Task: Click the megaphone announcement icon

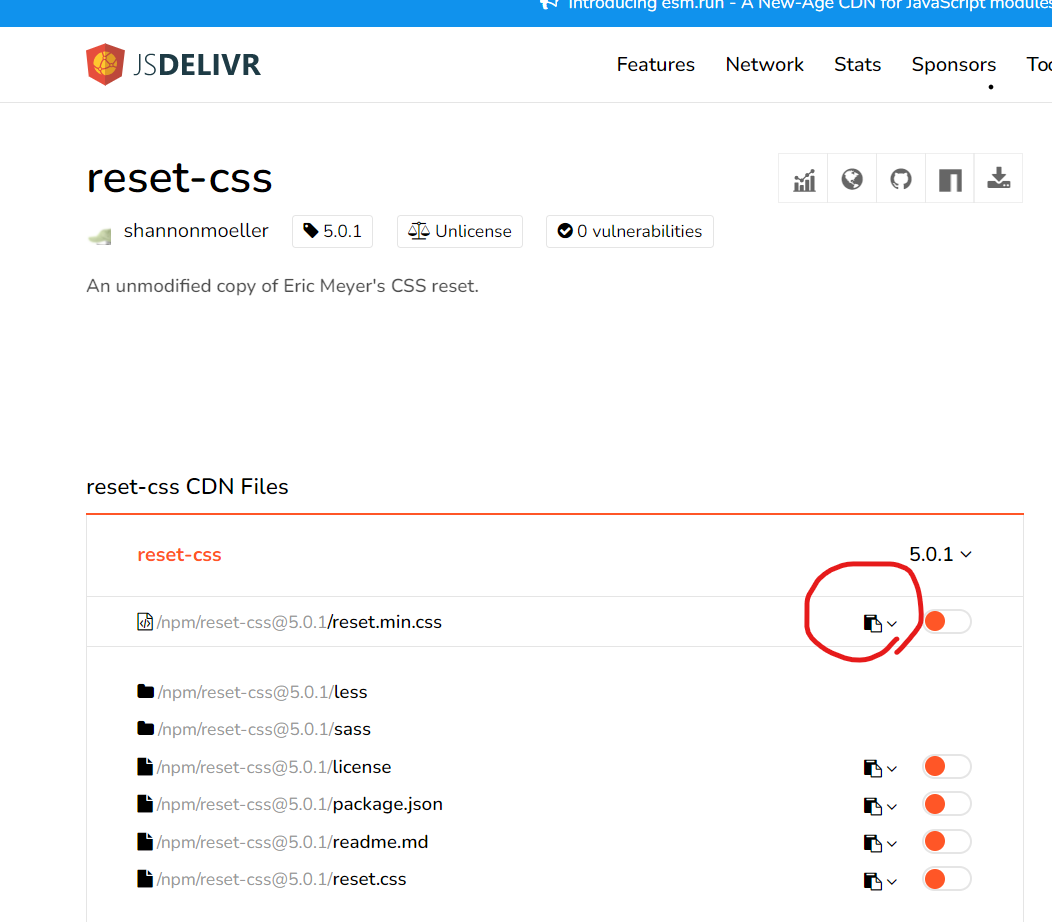Action: coord(549,4)
